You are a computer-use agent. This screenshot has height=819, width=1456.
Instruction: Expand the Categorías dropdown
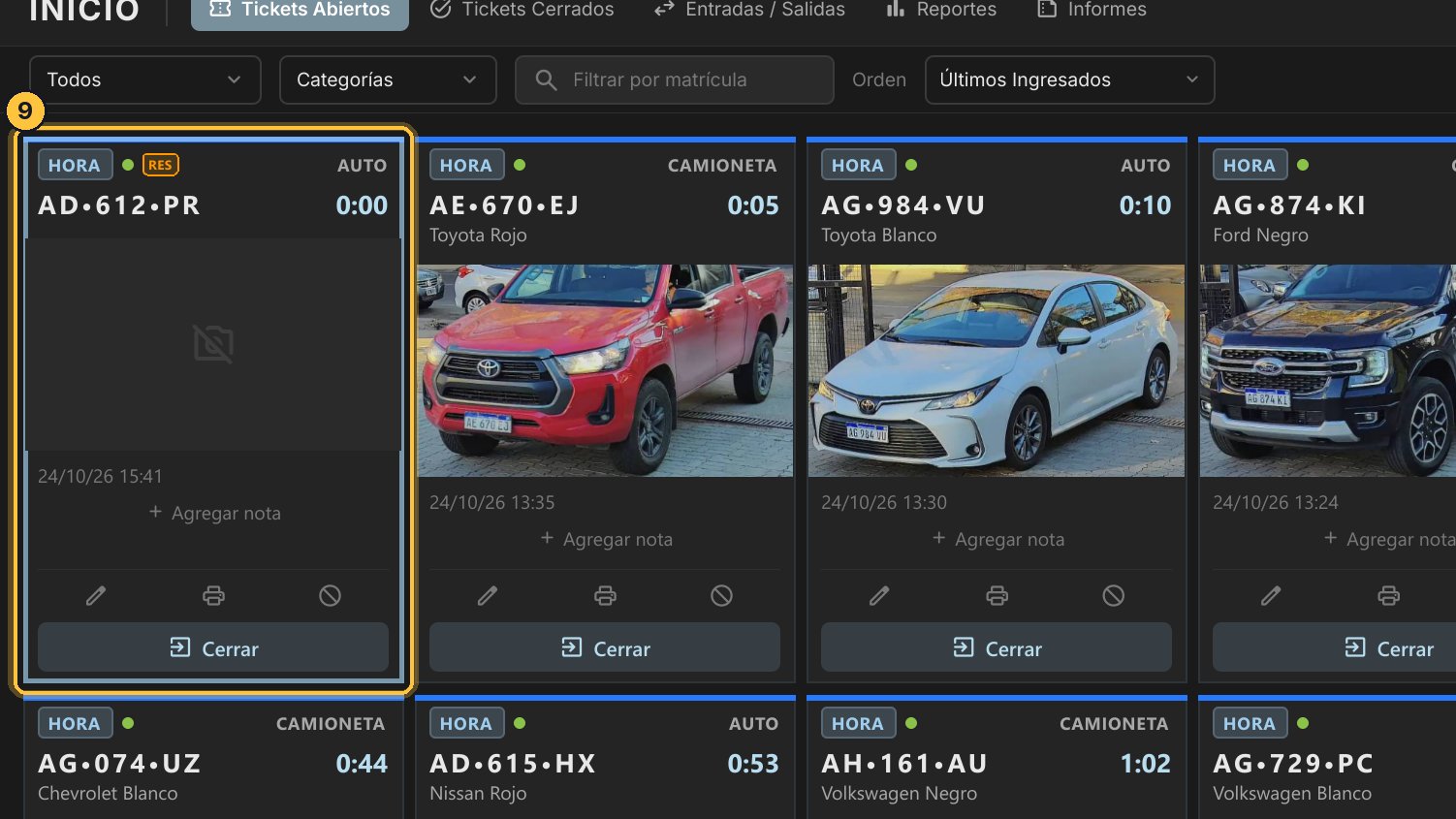(x=388, y=79)
